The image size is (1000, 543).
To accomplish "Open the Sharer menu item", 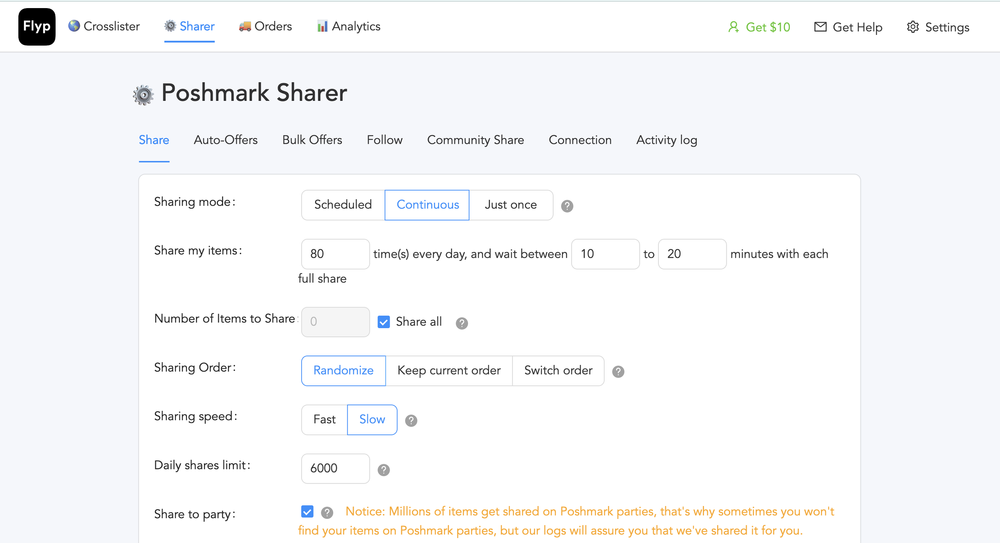I will [189, 26].
